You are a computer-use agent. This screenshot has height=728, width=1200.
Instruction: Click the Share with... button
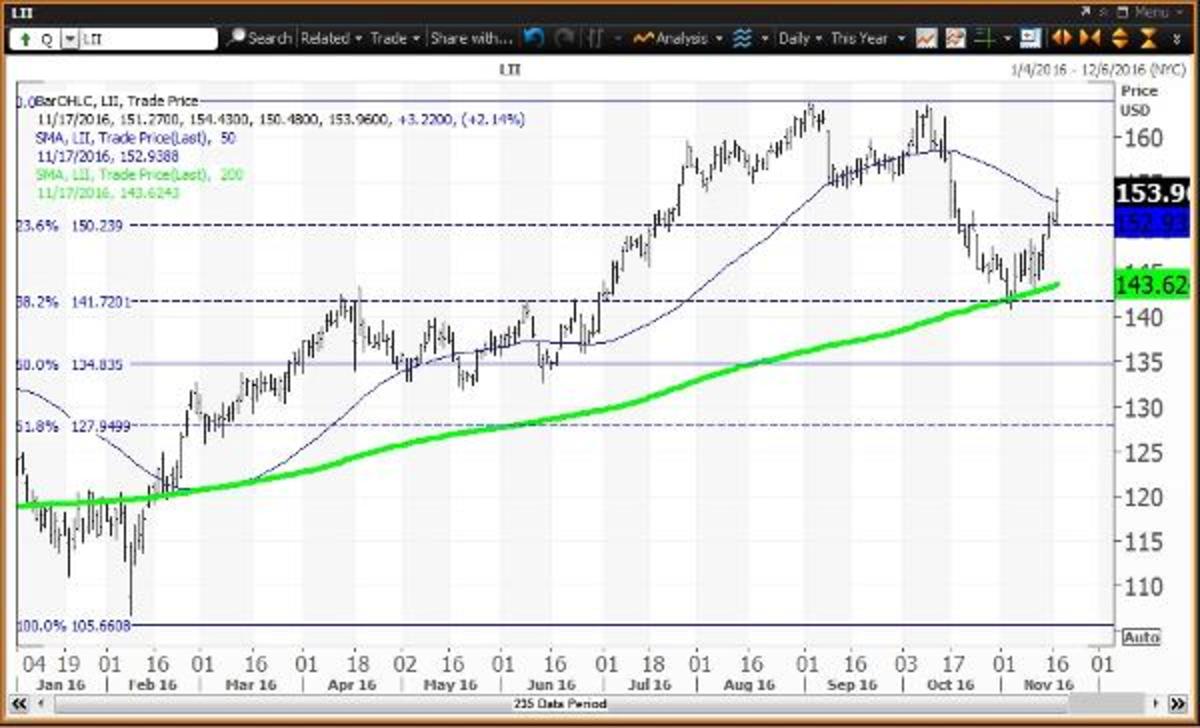pos(470,39)
